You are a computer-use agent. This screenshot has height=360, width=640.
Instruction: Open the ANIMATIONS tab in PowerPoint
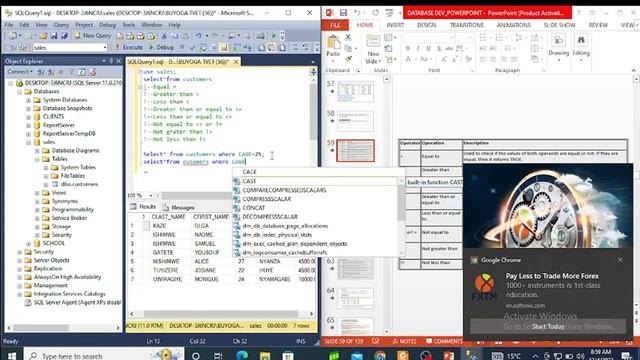513,25
